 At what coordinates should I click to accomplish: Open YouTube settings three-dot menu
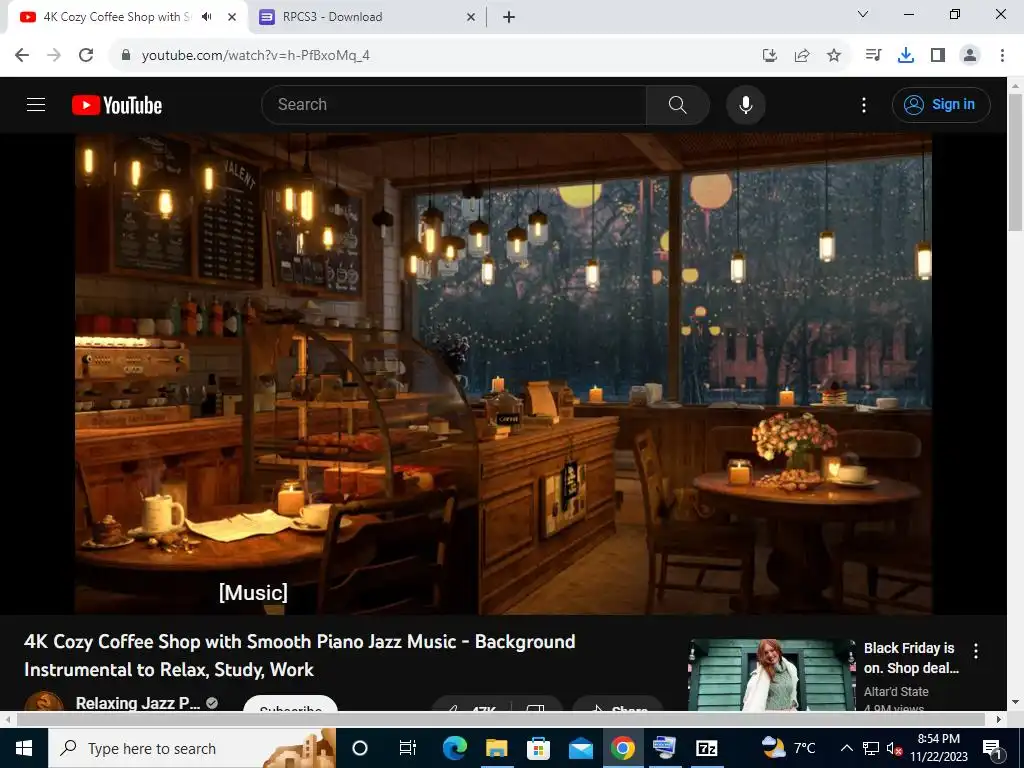point(863,105)
